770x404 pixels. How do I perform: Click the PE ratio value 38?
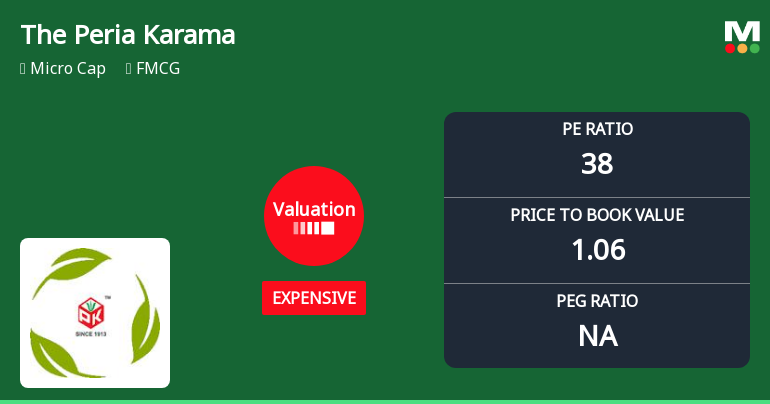click(597, 164)
